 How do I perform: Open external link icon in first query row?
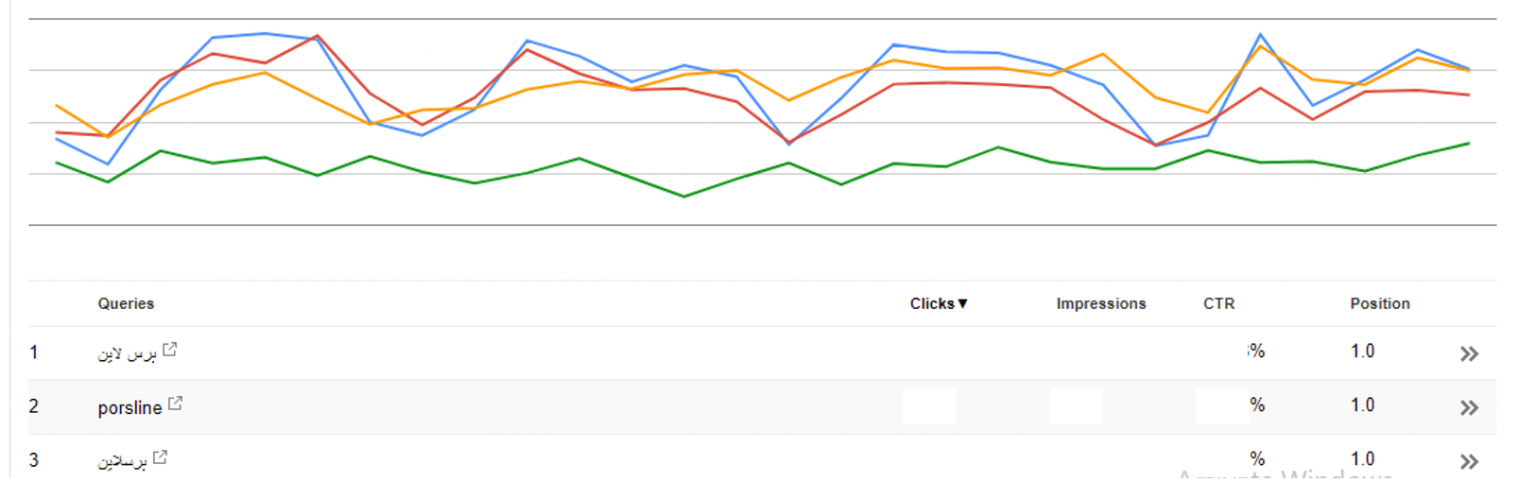point(171,349)
